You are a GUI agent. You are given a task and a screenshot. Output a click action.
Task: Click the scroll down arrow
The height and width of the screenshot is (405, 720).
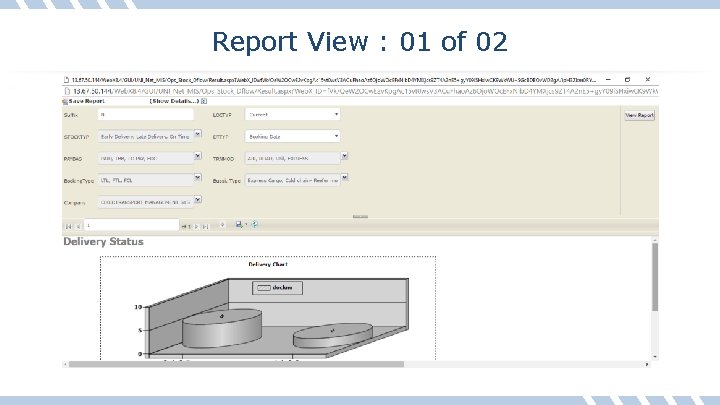(655, 357)
